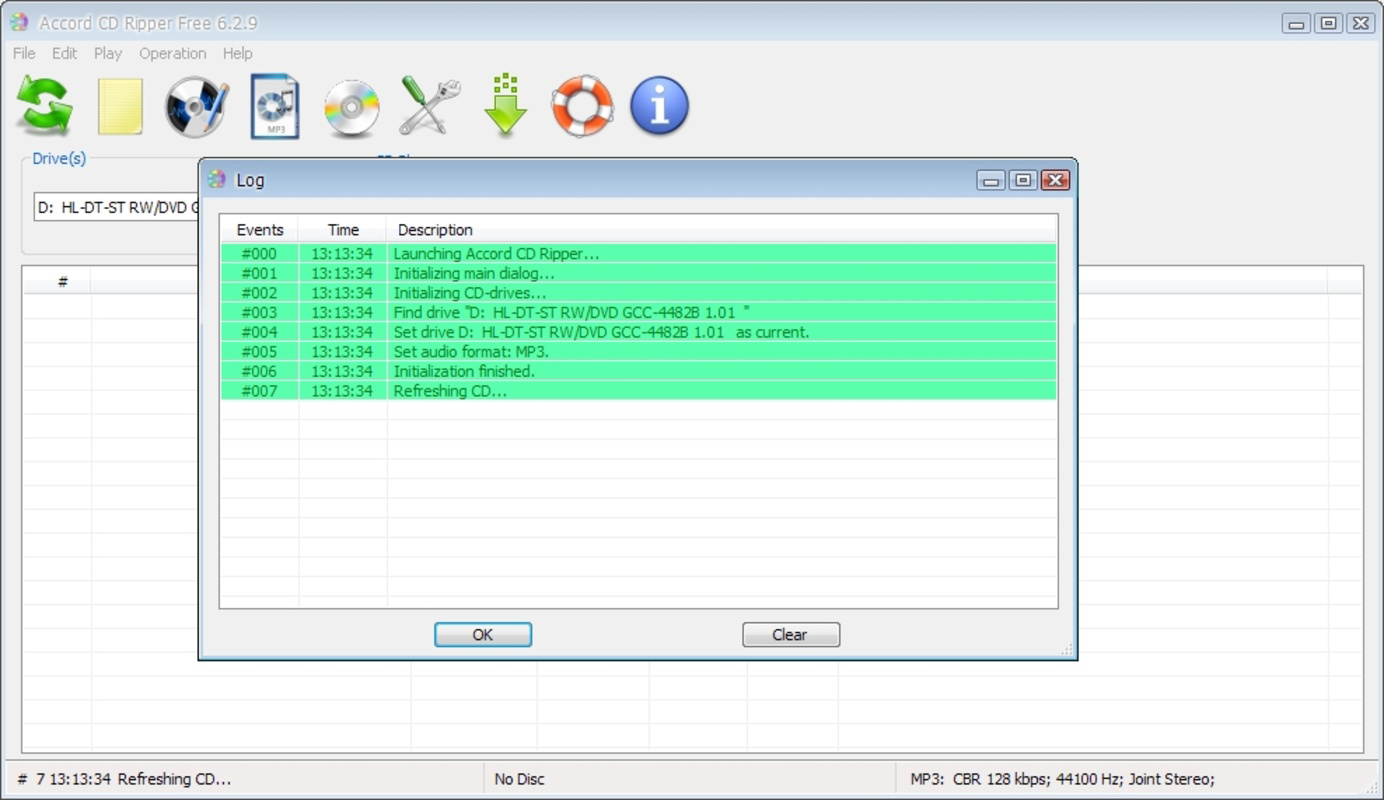Open the Help menu
This screenshot has height=800, width=1384.
[237, 53]
